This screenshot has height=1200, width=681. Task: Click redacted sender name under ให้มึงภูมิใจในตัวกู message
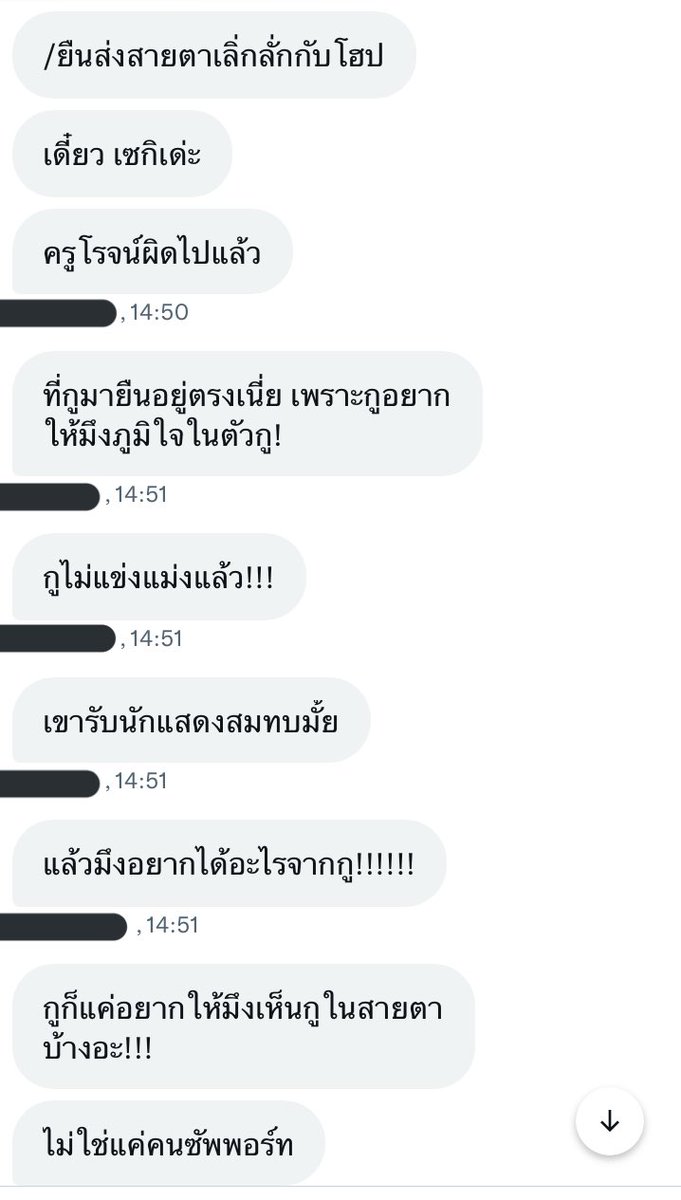pos(50,495)
